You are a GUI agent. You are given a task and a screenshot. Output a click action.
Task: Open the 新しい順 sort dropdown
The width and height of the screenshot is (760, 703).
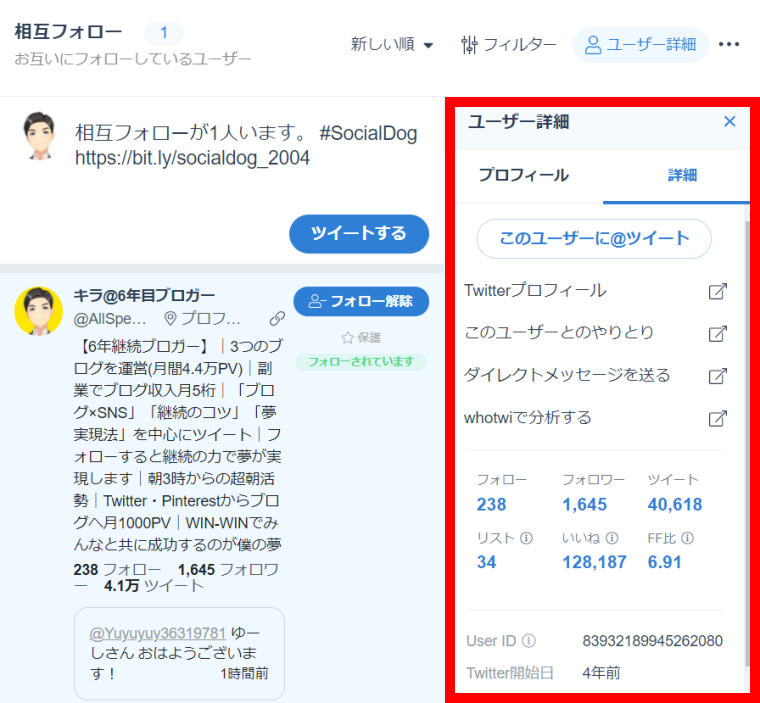[391, 44]
